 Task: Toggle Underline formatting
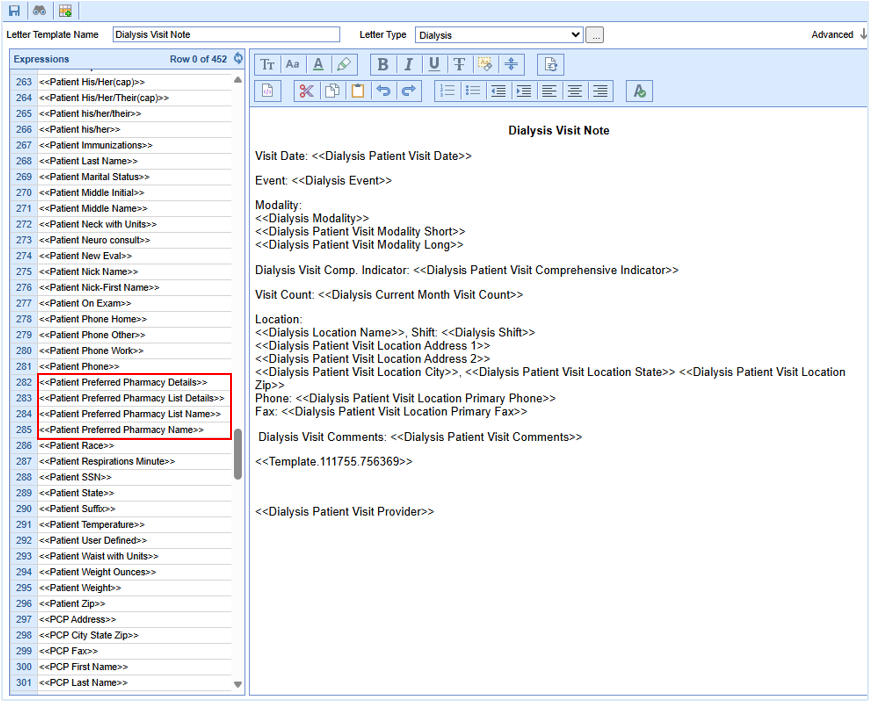click(x=434, y=65)
